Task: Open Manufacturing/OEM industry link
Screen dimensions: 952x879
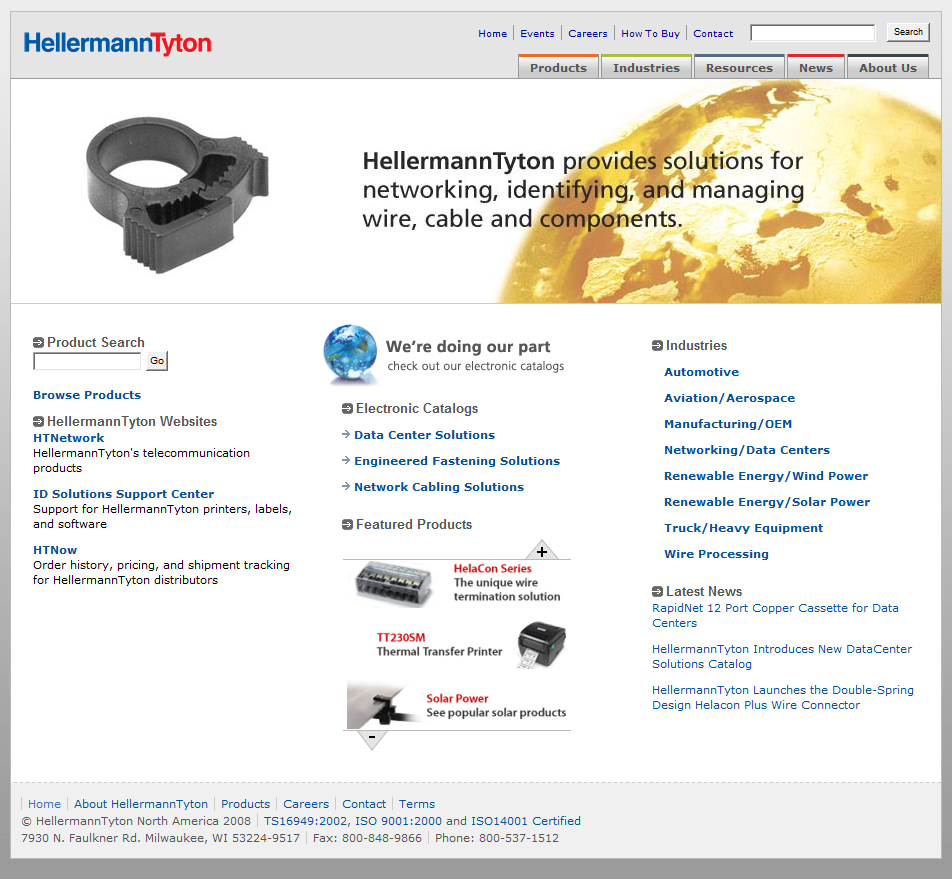Action: (728, 424)
